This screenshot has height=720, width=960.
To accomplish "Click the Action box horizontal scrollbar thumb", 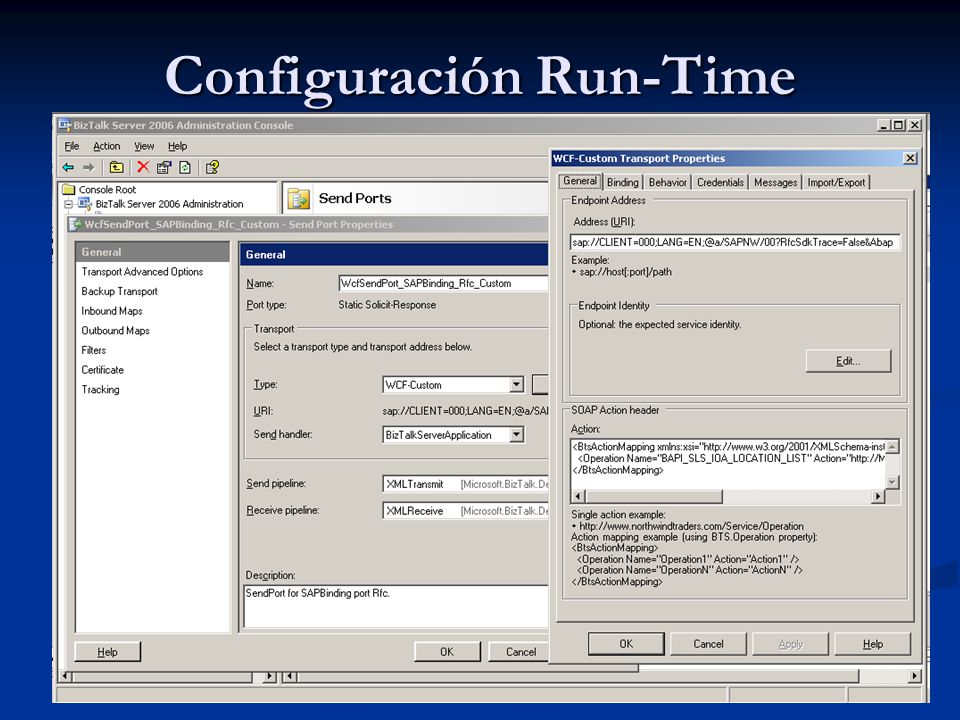I will tap(654, 496).
